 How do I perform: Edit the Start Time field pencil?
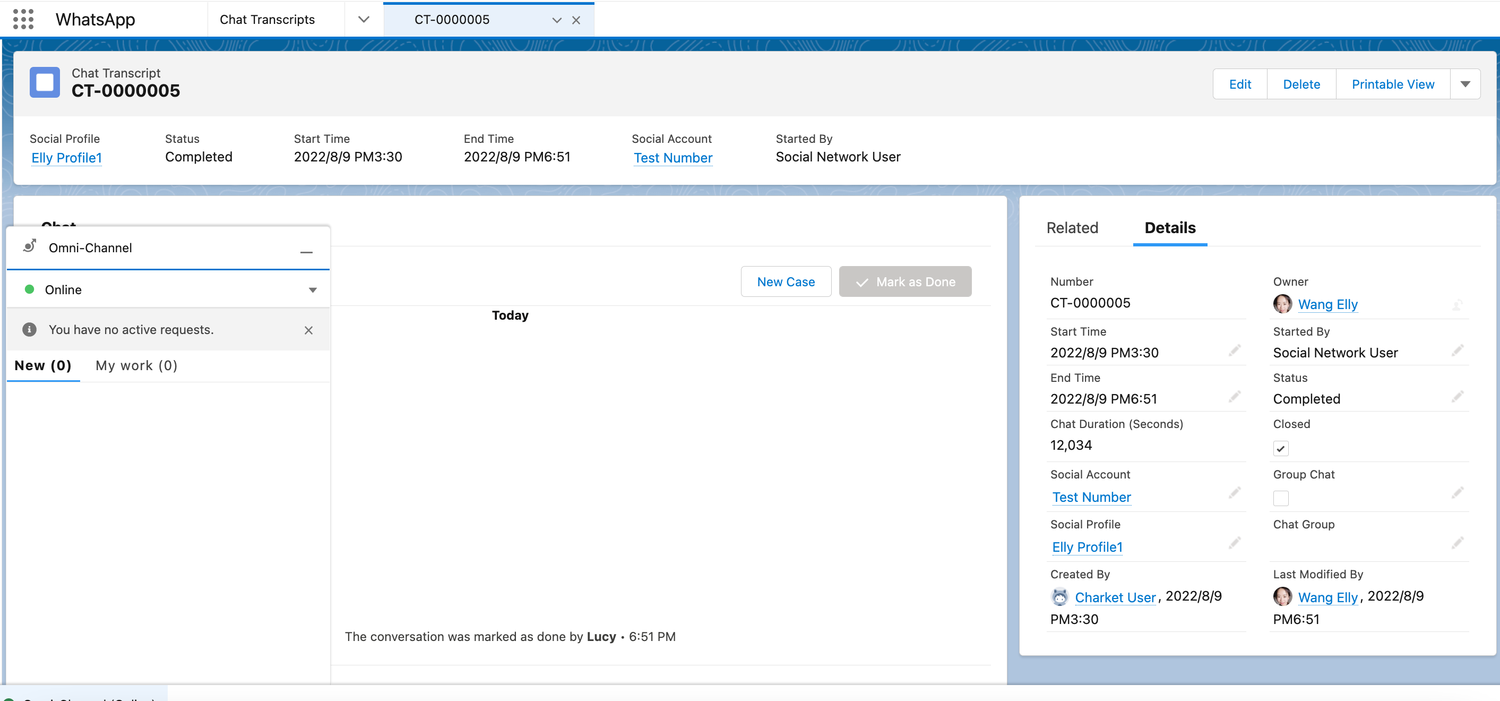tap(1235, 350)
